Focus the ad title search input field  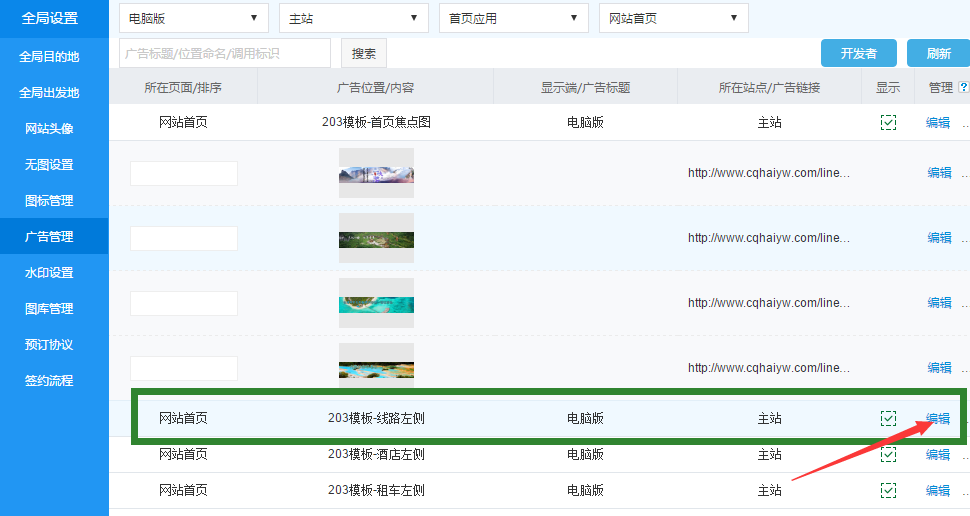[225, 54]
